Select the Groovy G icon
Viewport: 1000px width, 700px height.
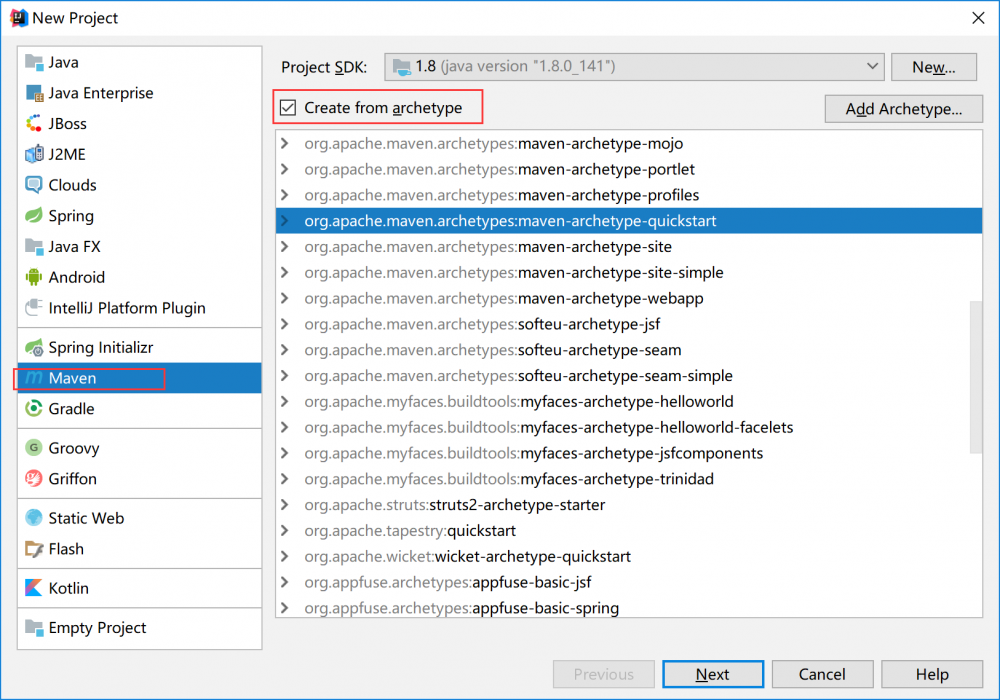[x=34, y=448]
